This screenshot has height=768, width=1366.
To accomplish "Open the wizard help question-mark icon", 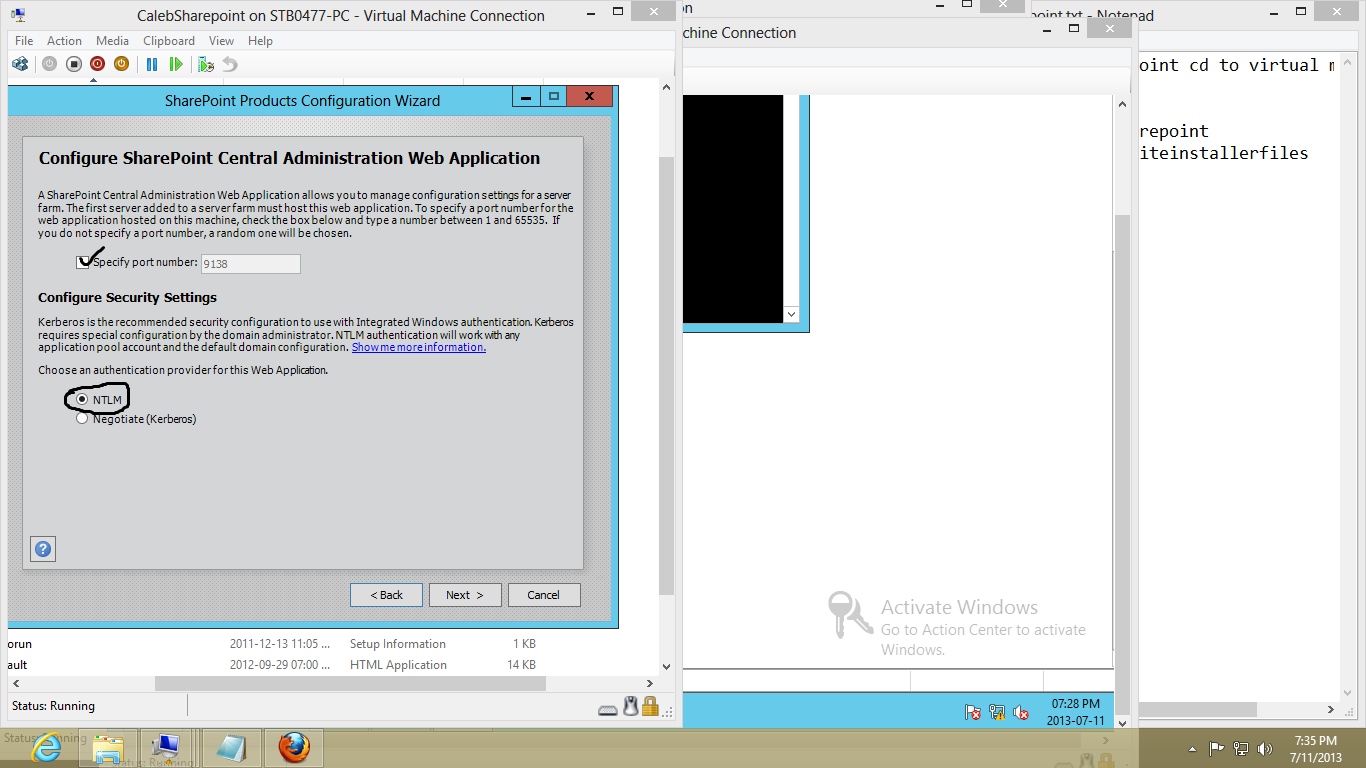I will [43, 548].
